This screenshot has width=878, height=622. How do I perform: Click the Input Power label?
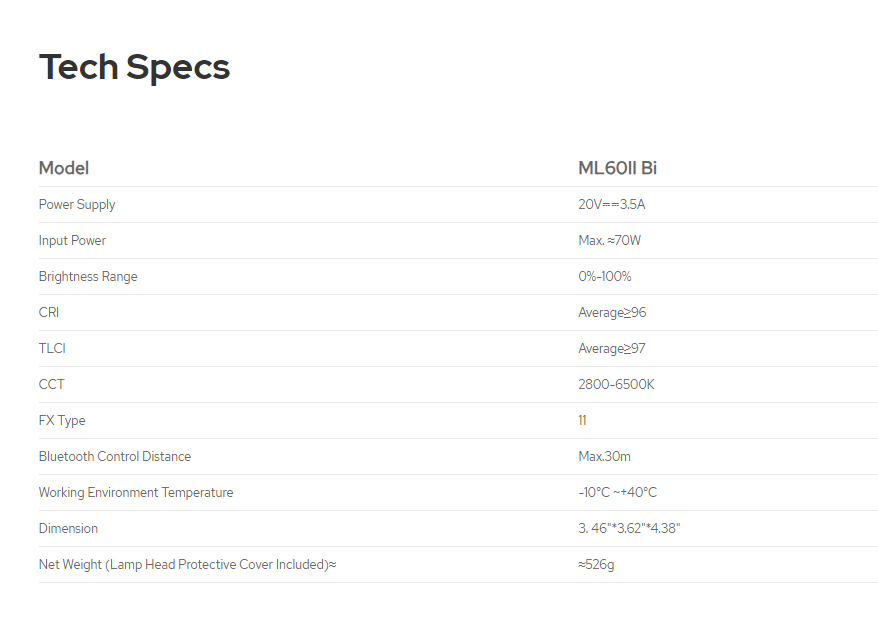coord(72,241)
